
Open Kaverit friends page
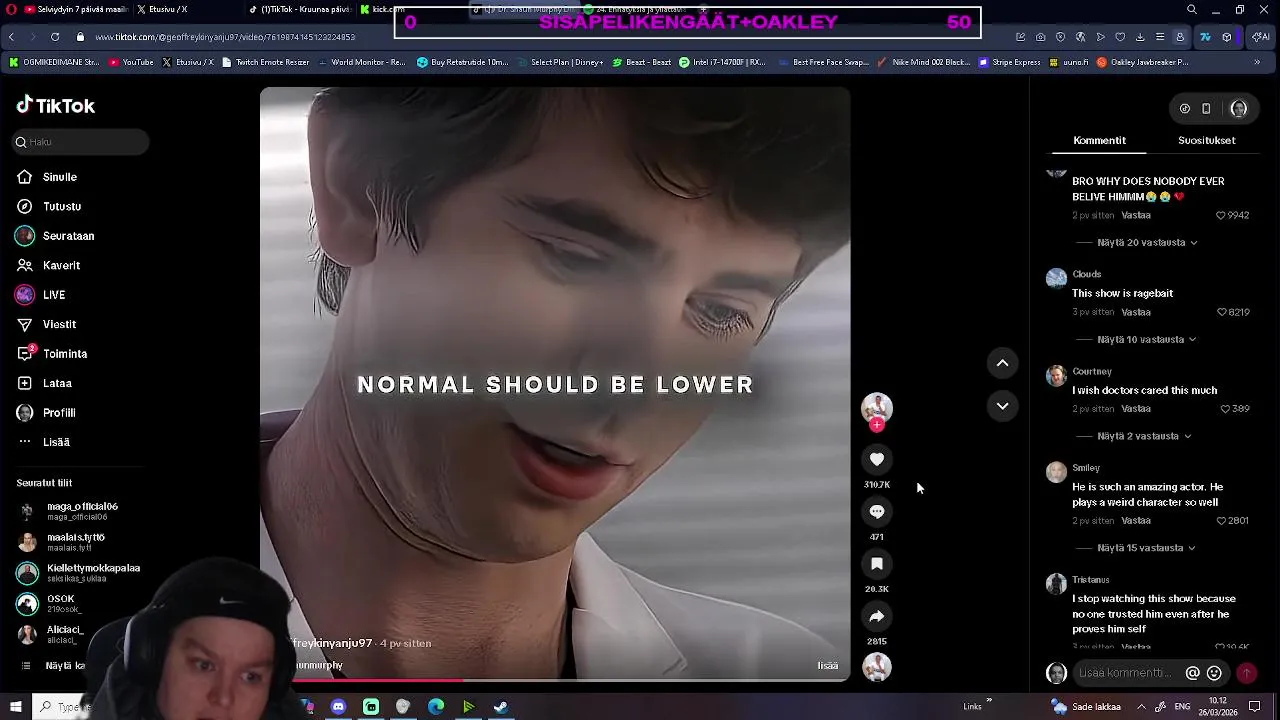pos(49,265)
